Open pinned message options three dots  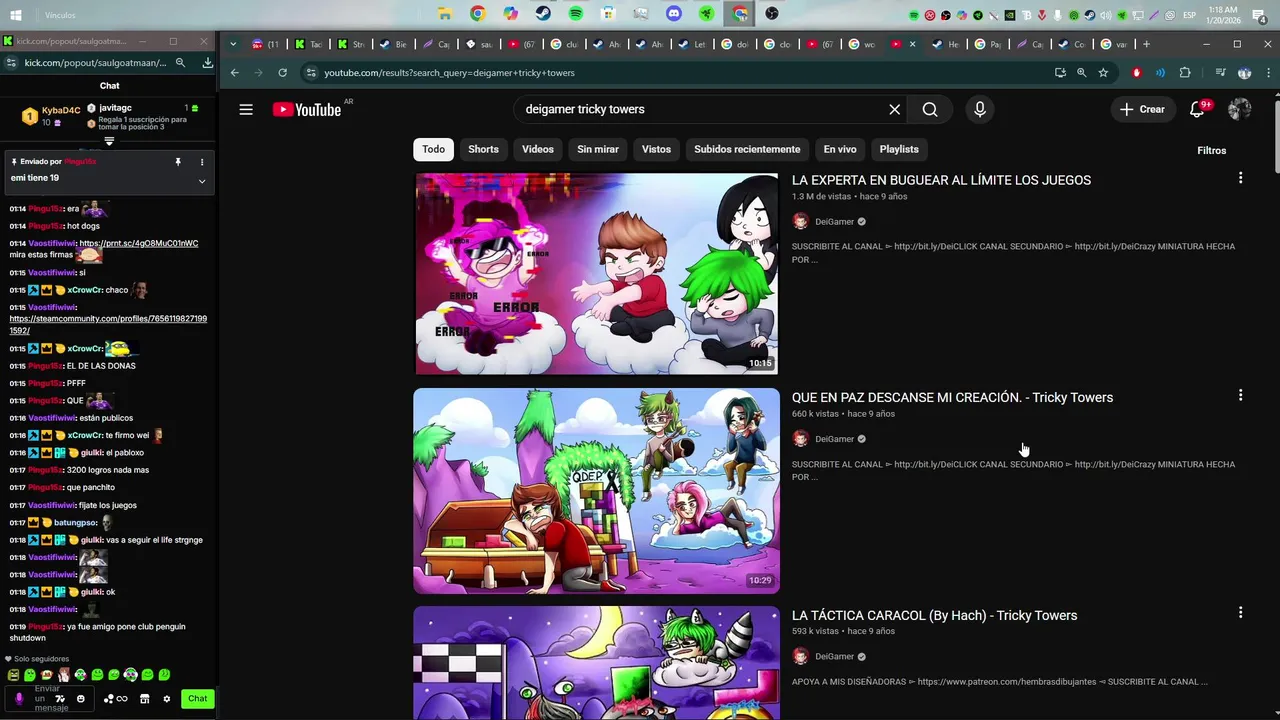point(202,162)
